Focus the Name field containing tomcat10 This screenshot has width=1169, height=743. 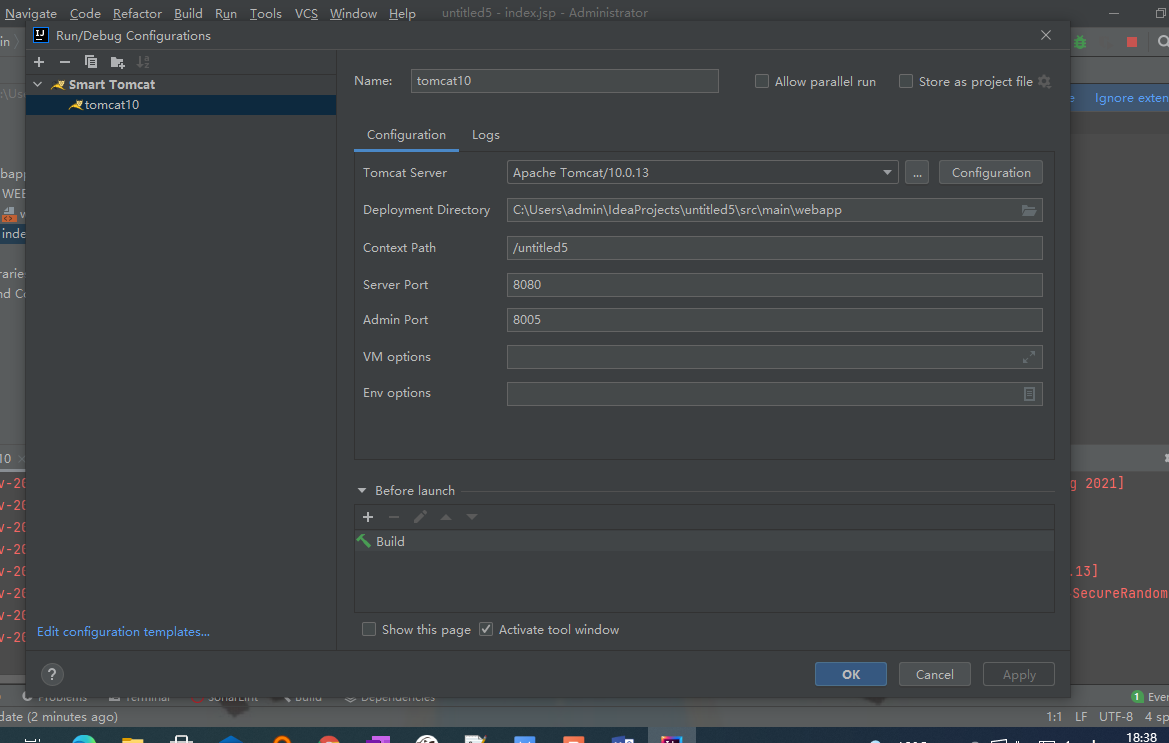tap(564, 80)
